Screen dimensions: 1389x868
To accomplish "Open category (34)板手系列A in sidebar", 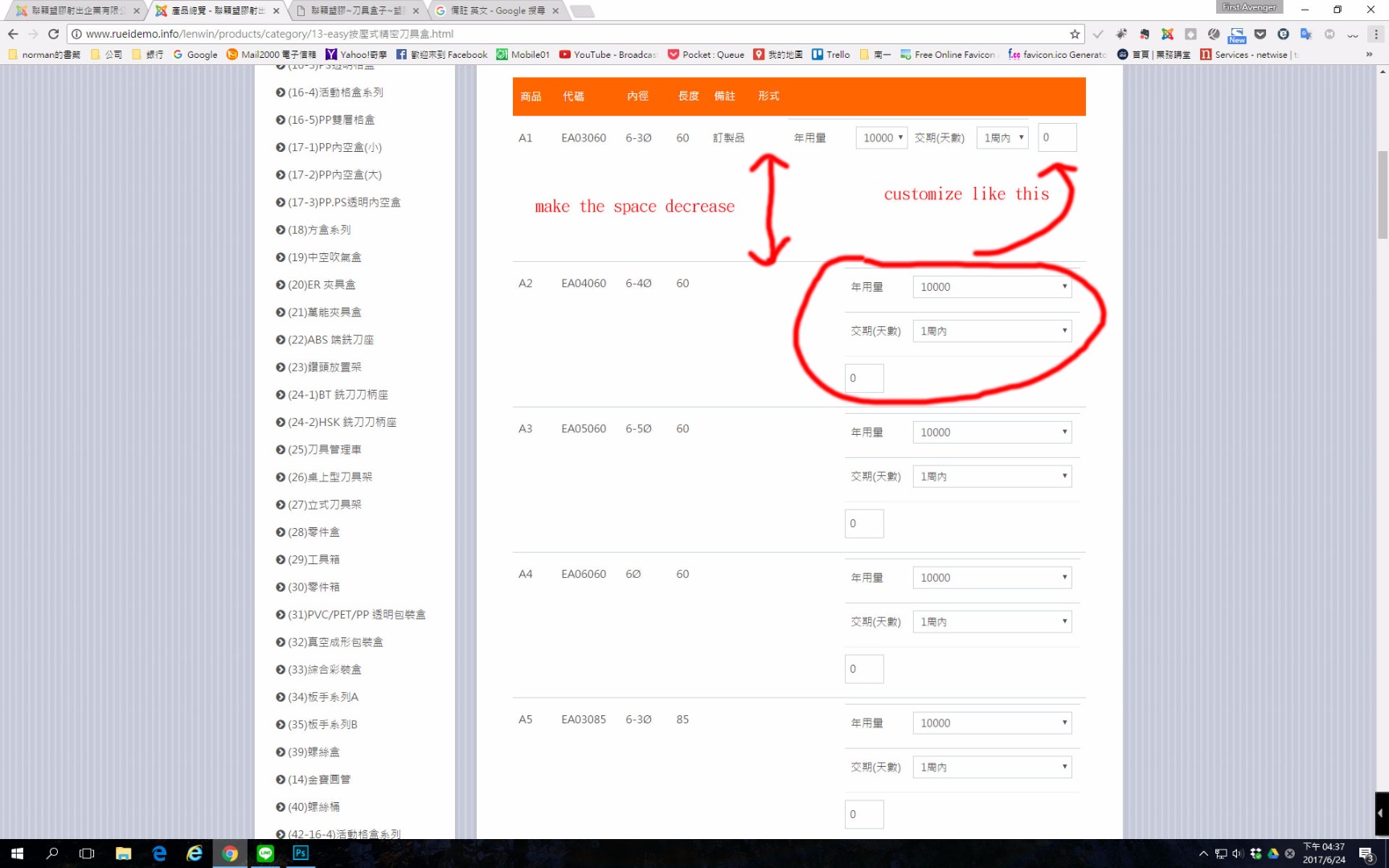I will [323, 697].
